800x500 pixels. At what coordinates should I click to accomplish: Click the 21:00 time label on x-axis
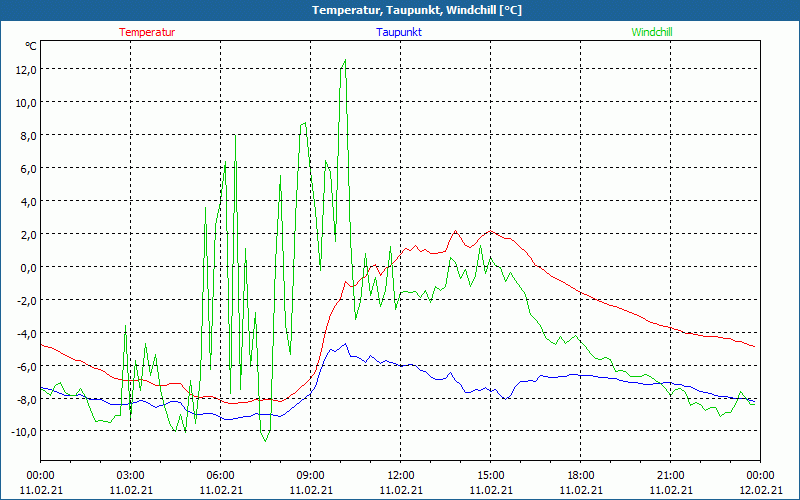point(670,476)
